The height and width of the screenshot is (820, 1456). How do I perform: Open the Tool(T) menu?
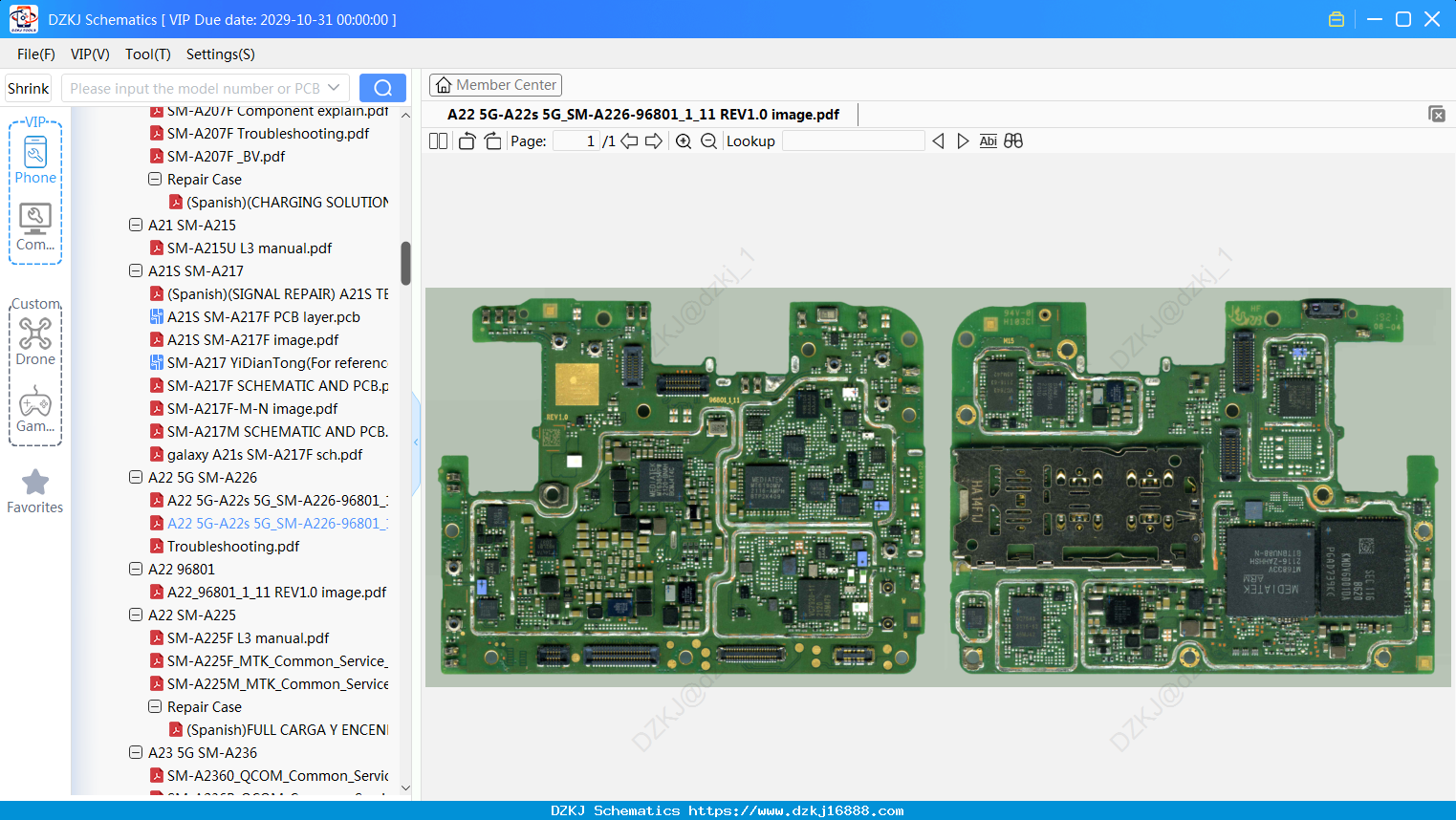(x=148, y=54)
